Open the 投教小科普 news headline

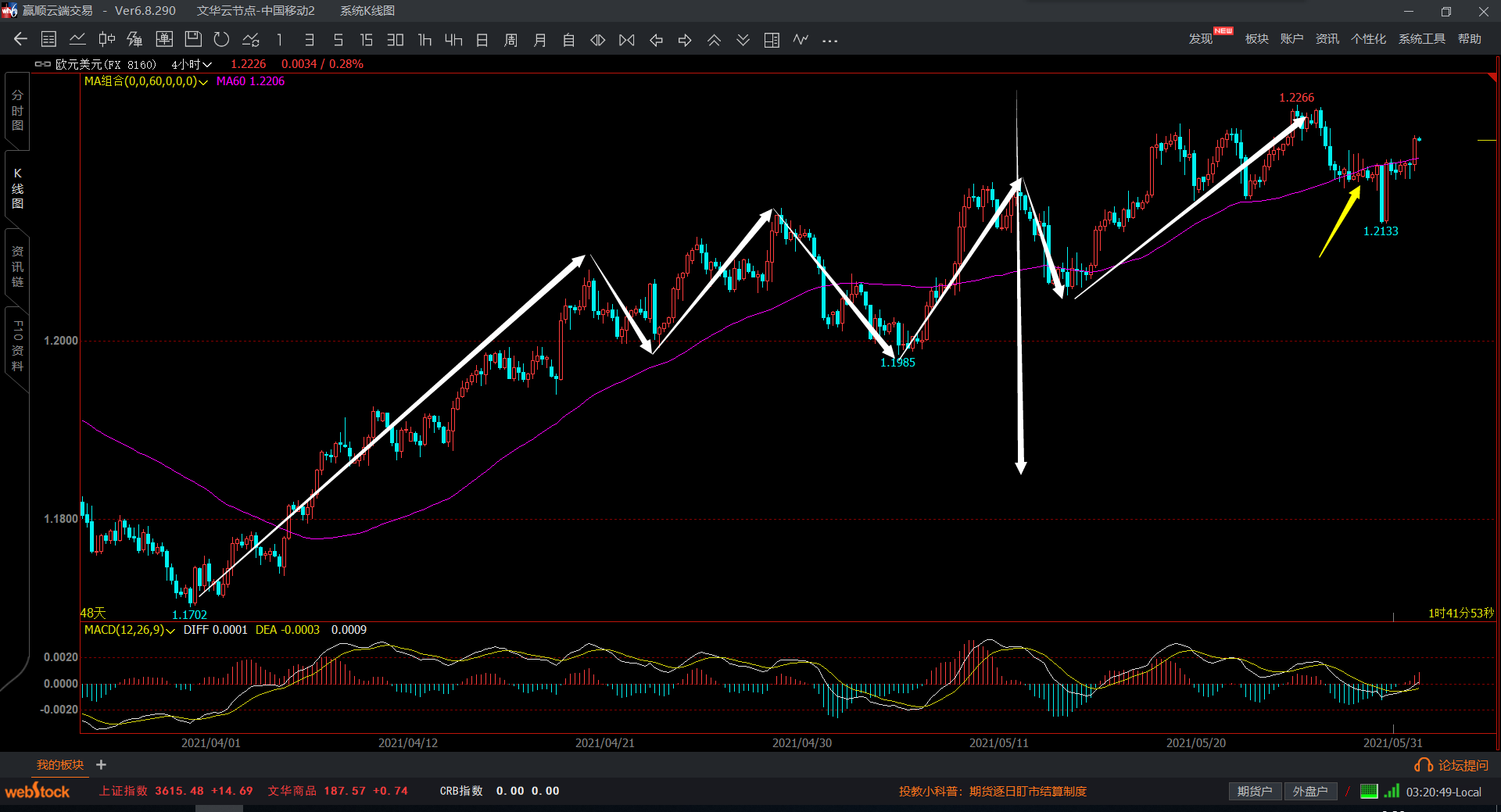993,792
